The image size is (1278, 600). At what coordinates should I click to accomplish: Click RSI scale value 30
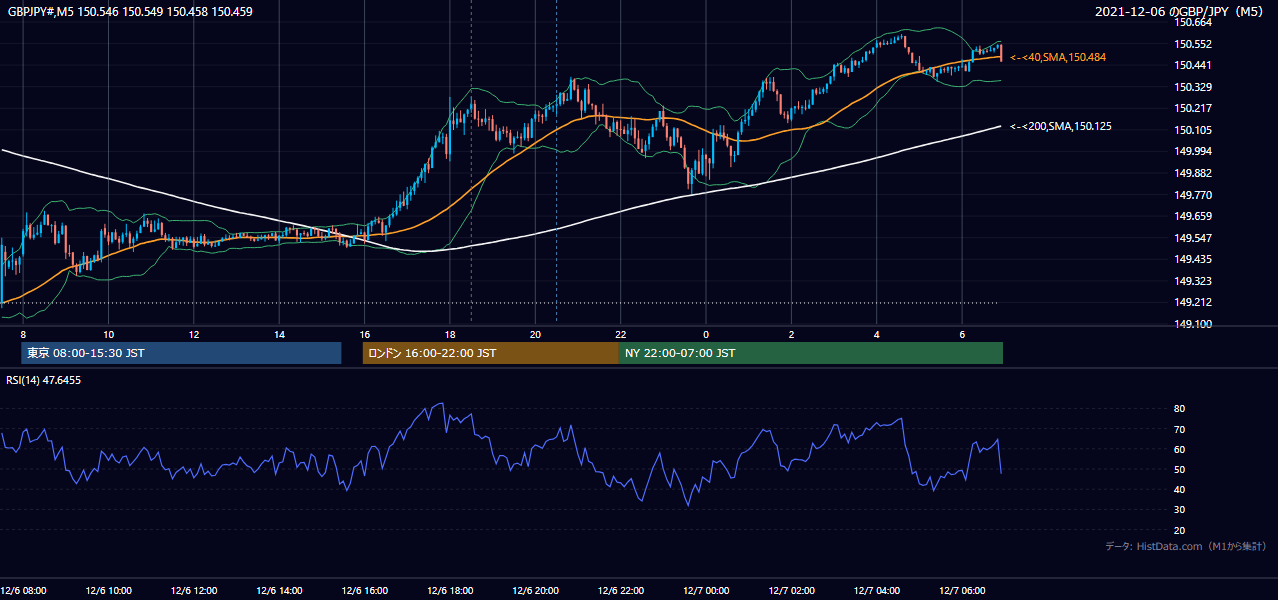click(x=1179, y=509)
